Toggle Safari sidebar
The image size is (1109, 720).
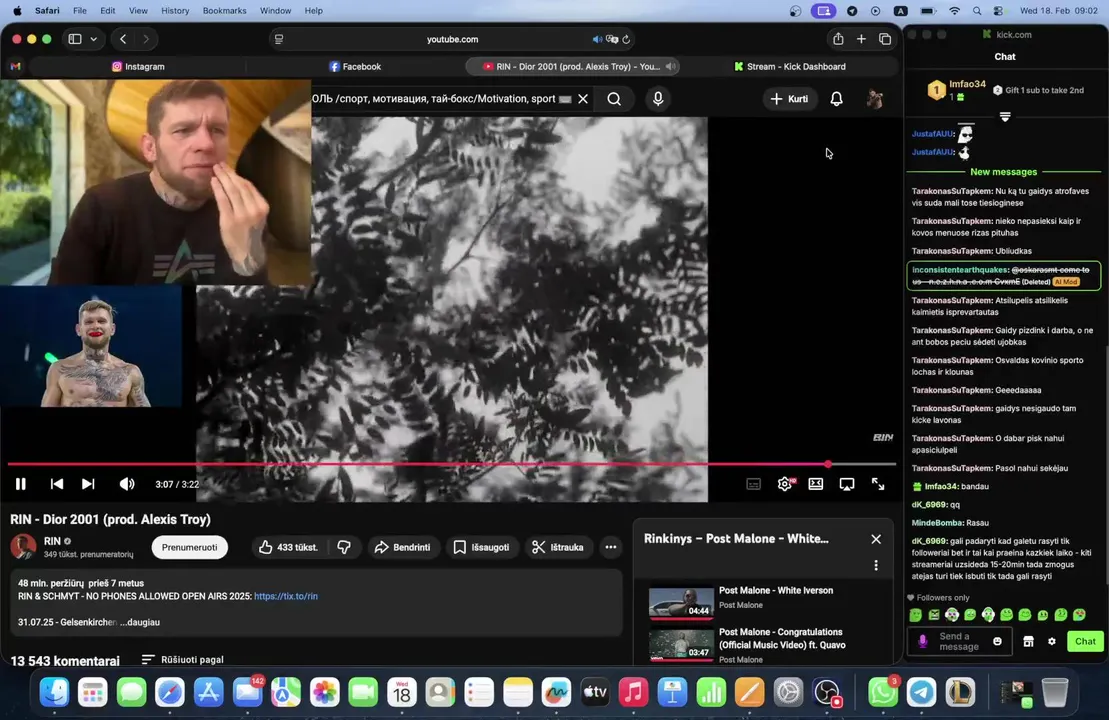click(75, 39)
